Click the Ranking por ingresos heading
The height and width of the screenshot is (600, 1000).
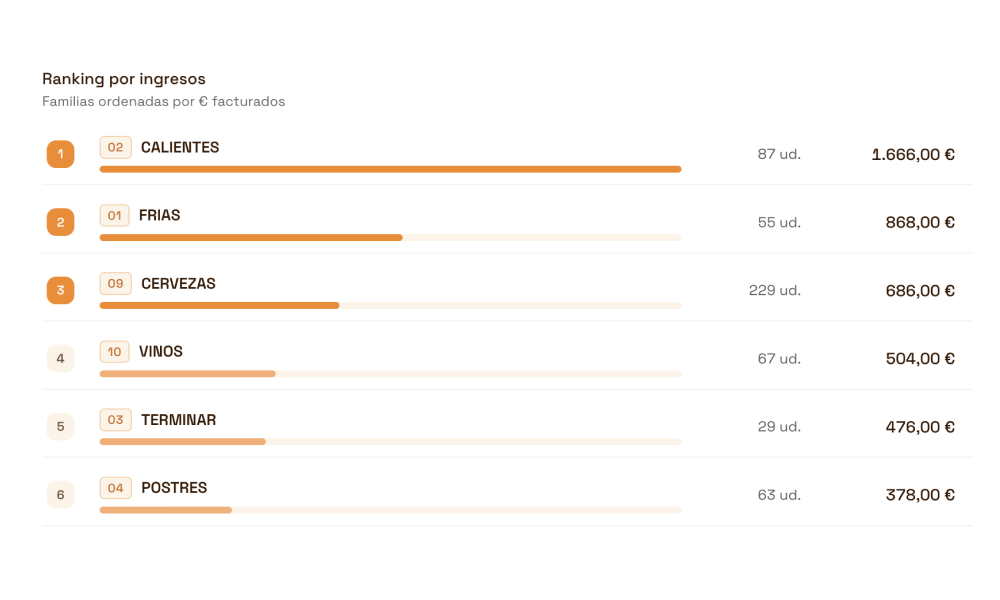124,79
